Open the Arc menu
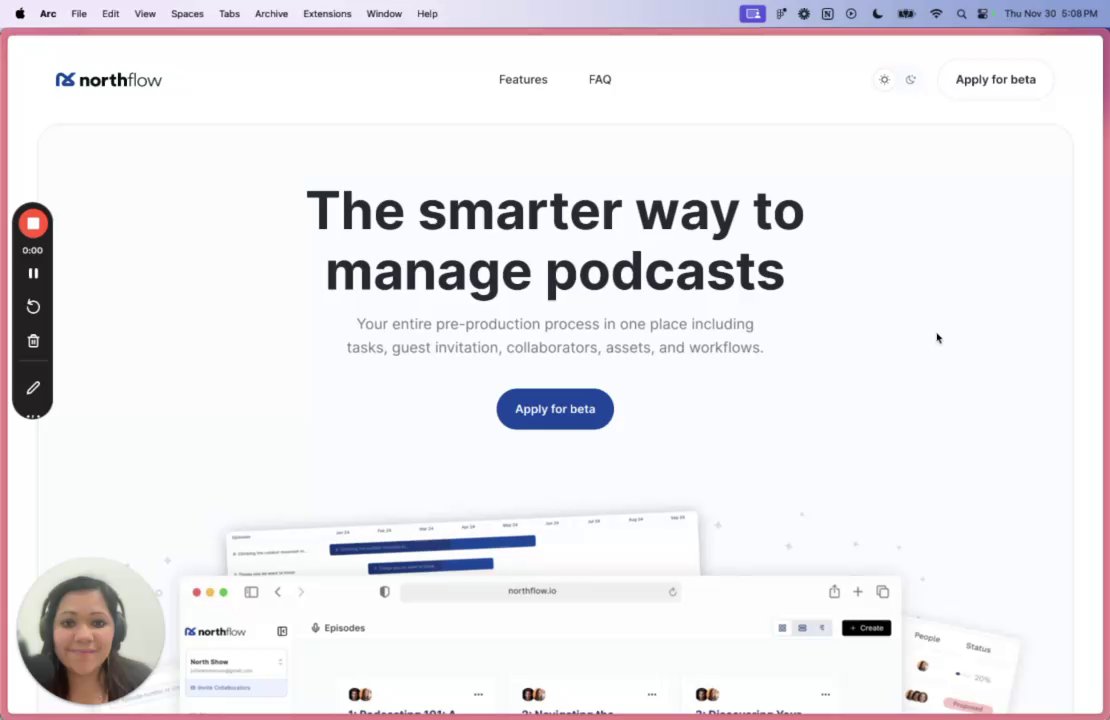This screenshot has width=1110, height=720. (48, 13)
